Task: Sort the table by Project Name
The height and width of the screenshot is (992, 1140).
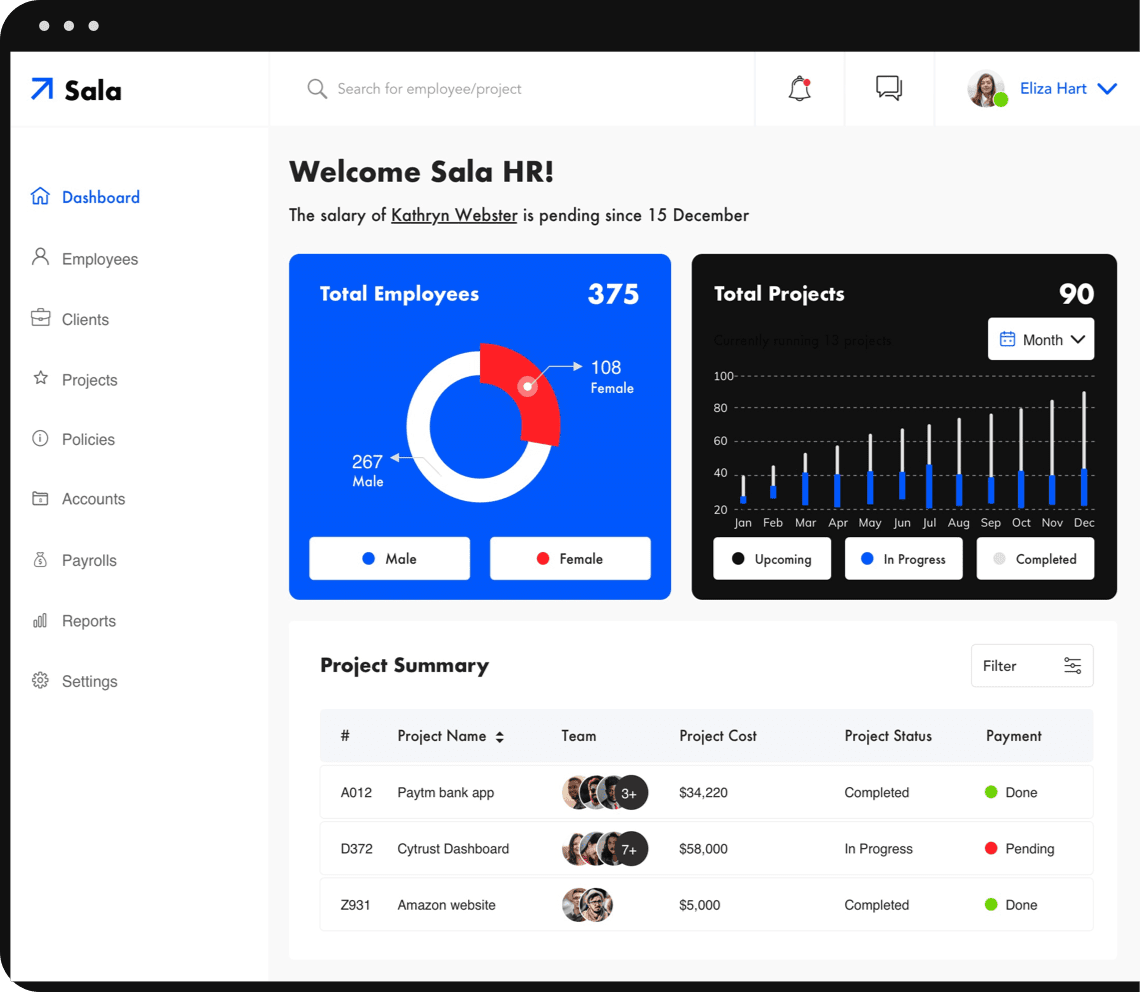Action: coord(499,737)
